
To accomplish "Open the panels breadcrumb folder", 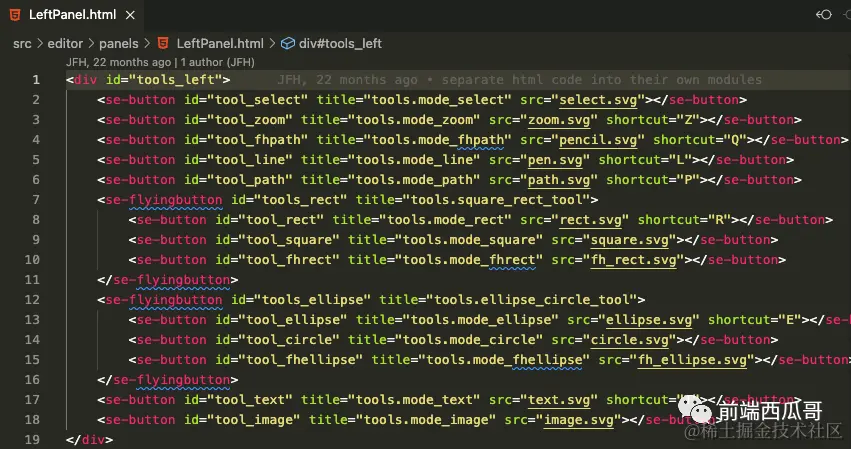I will (x=118, y=43).
